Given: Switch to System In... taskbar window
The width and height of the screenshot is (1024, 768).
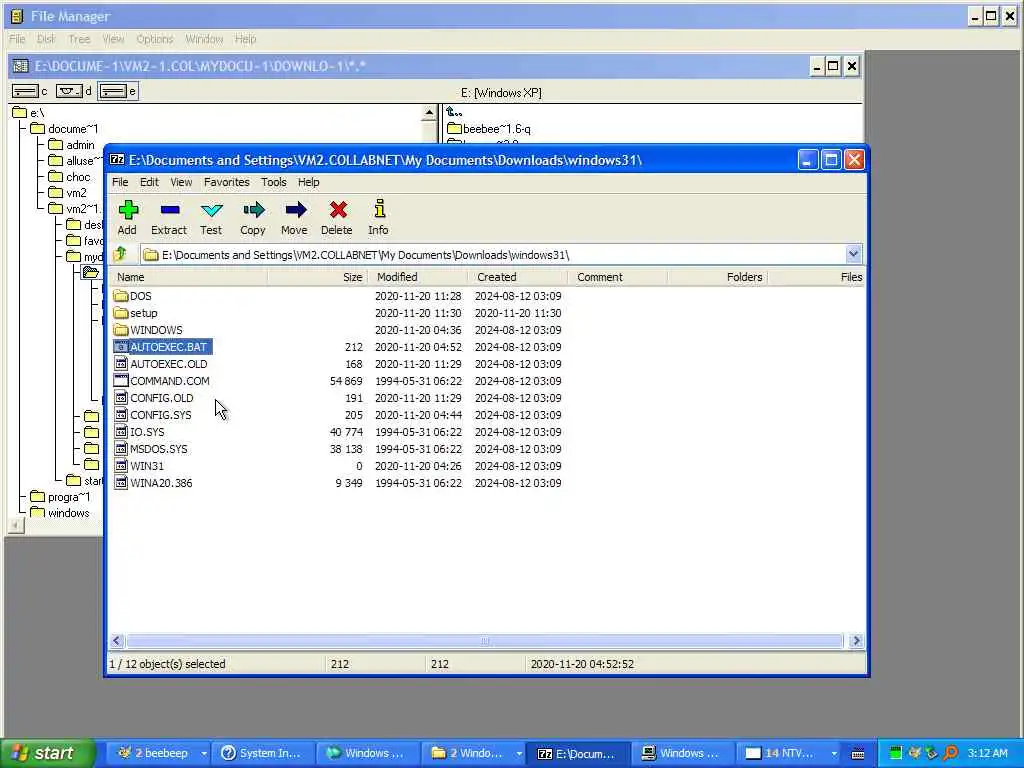Looking at the screenshot, I should click(x=263, y=754).
